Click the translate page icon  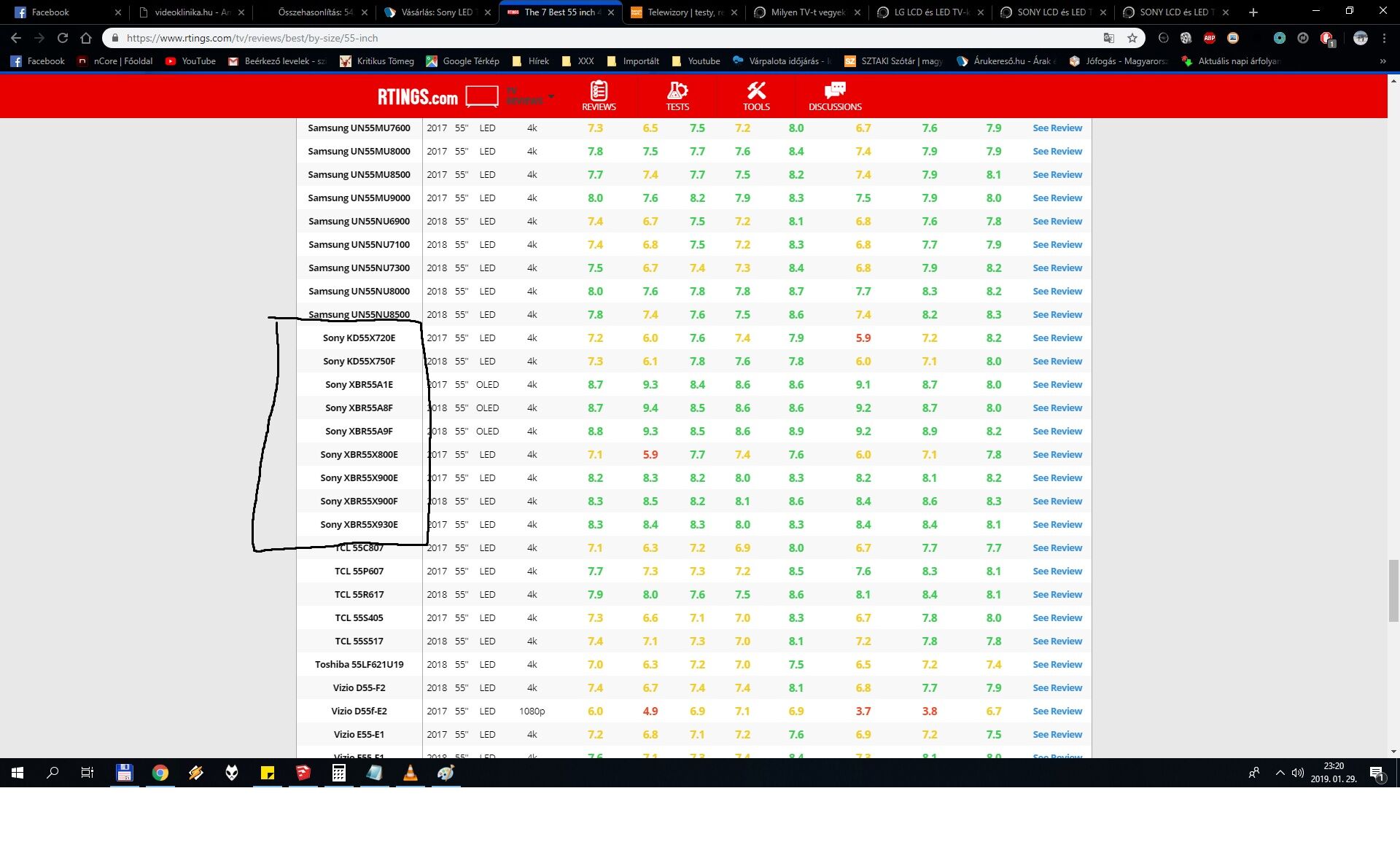click(x=1108, y=38)
